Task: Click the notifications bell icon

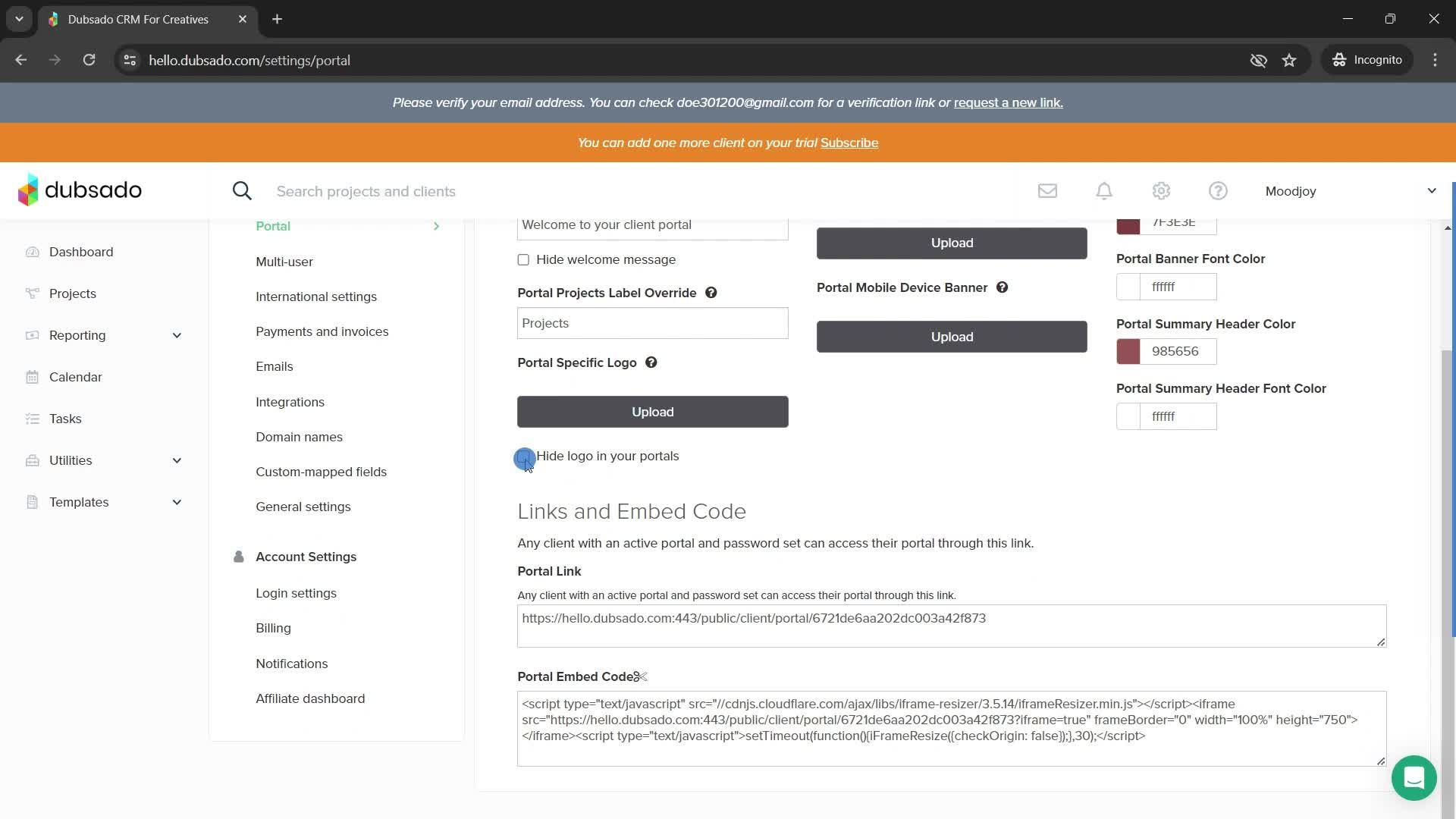Action: [x=1104, y=191]
